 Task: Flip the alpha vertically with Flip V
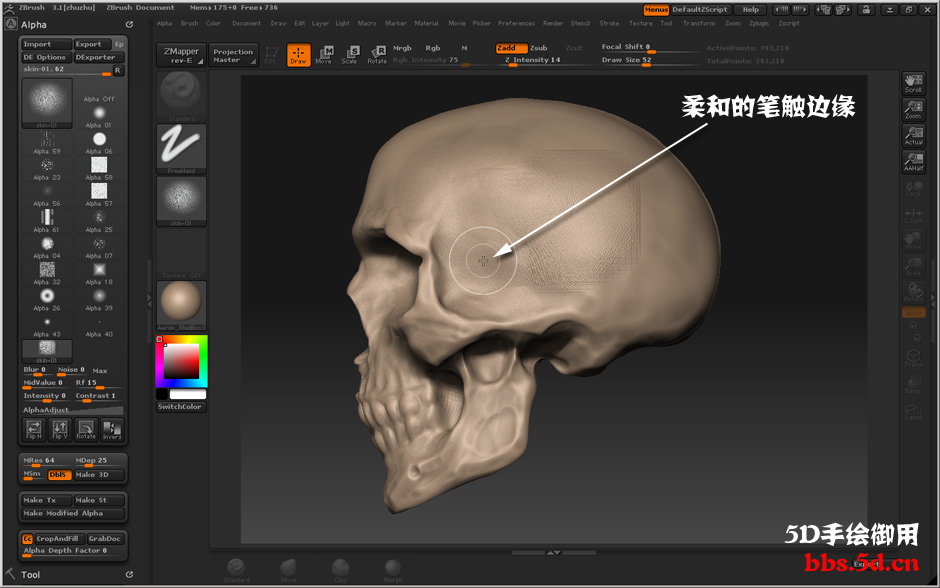[x=60, y=430]
